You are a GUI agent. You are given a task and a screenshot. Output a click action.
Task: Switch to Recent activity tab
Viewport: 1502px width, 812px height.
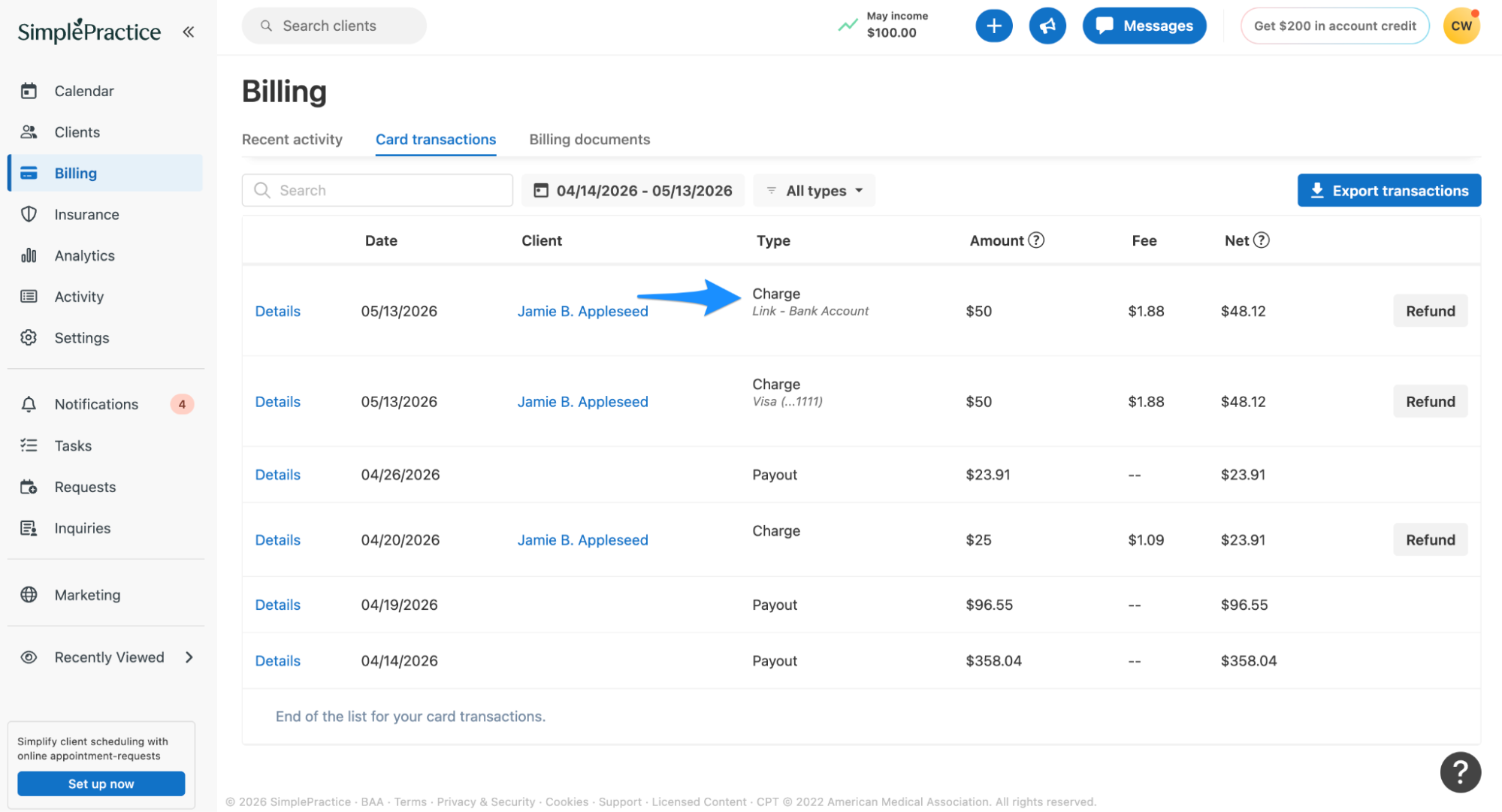coord(292,140)
